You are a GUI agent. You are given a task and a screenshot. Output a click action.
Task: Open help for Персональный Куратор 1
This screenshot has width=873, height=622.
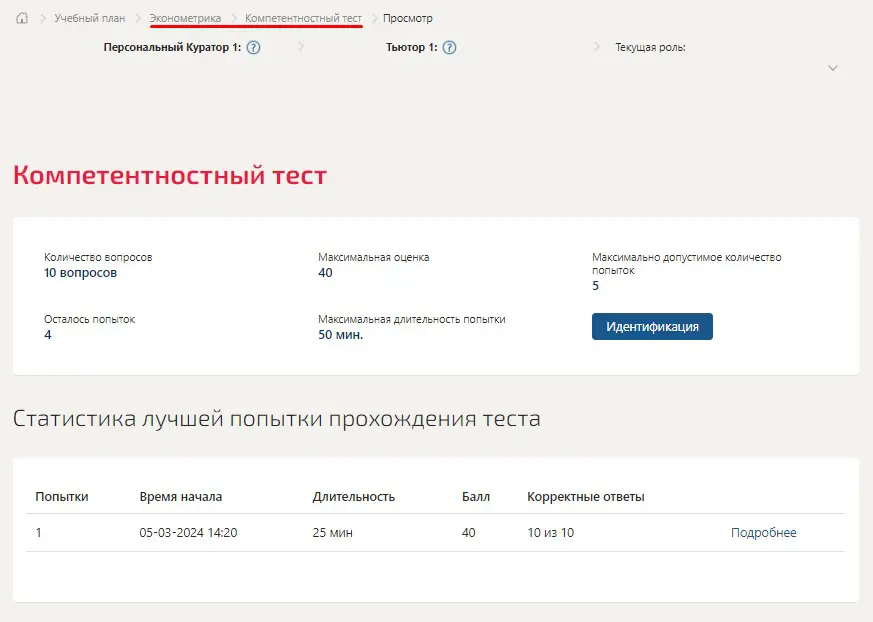click(x=253, y=48)
